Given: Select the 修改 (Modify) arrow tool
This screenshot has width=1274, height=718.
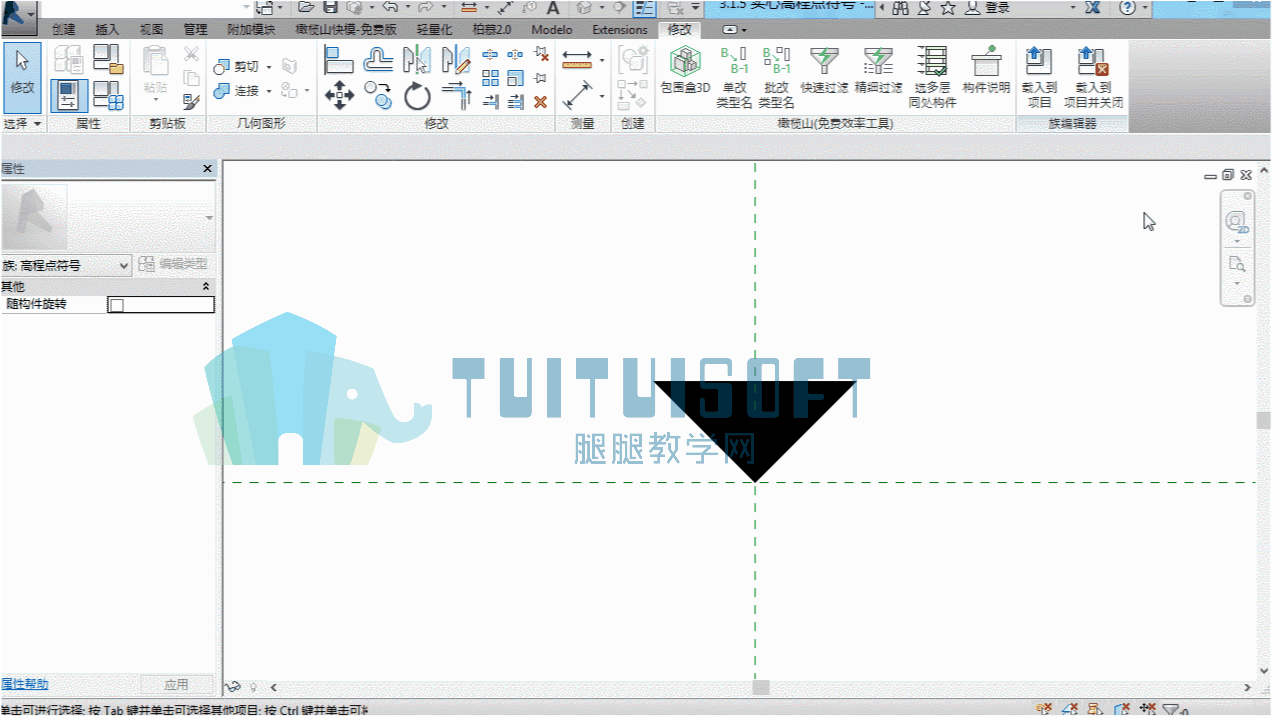Looking at the screenshot, I should (x=22, y=77).
